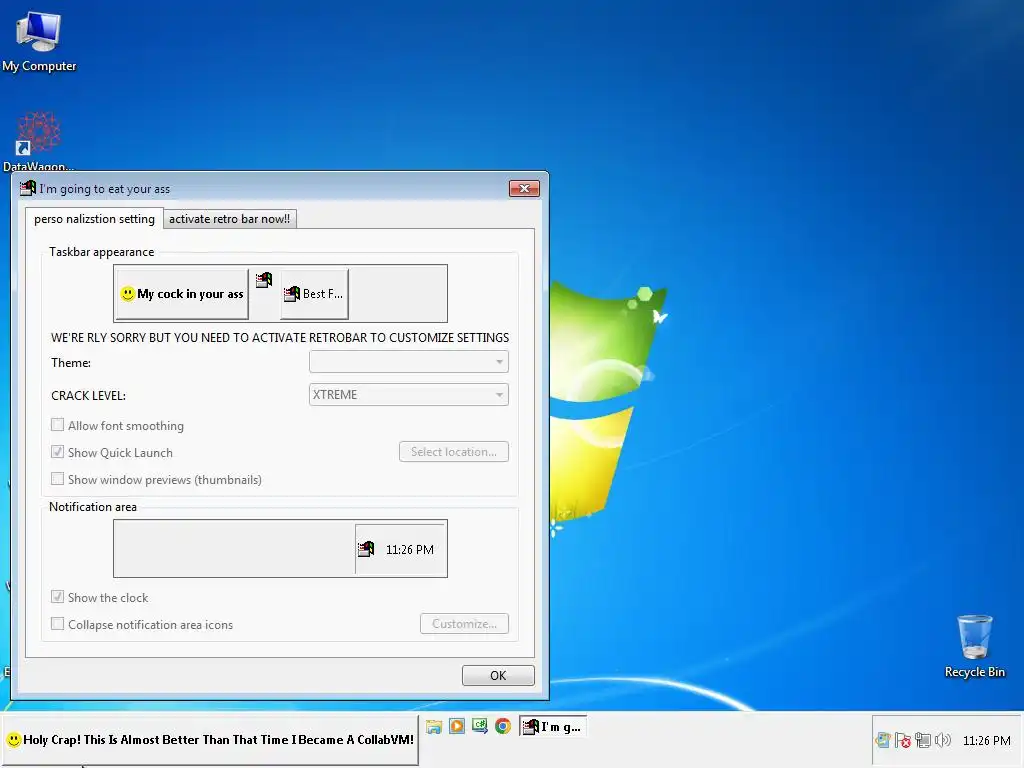
Task: Click the 'Theme:' label
Action: pyautogui.click(x=71, y=363)
